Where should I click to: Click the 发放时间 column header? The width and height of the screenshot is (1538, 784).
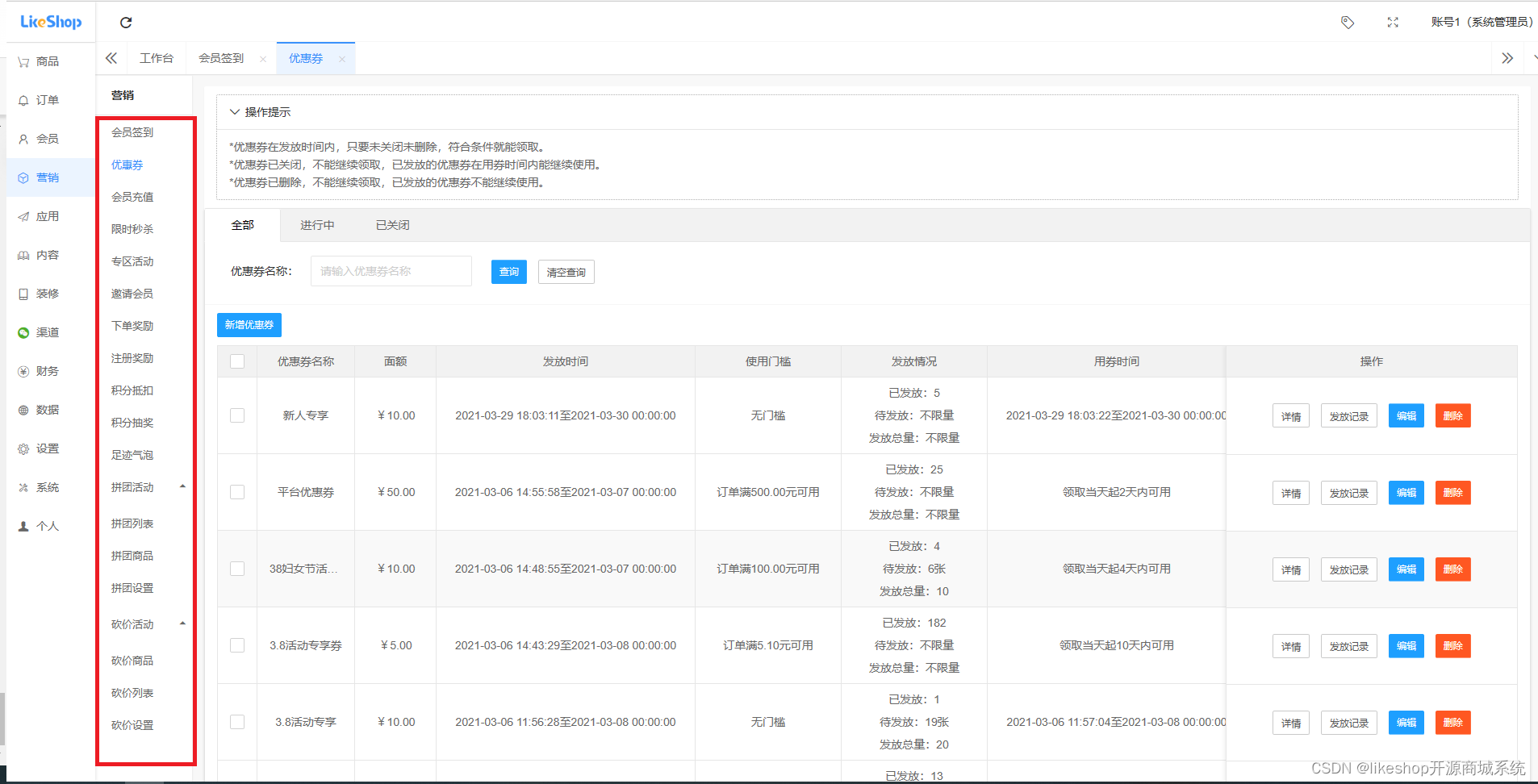(566, 361)
